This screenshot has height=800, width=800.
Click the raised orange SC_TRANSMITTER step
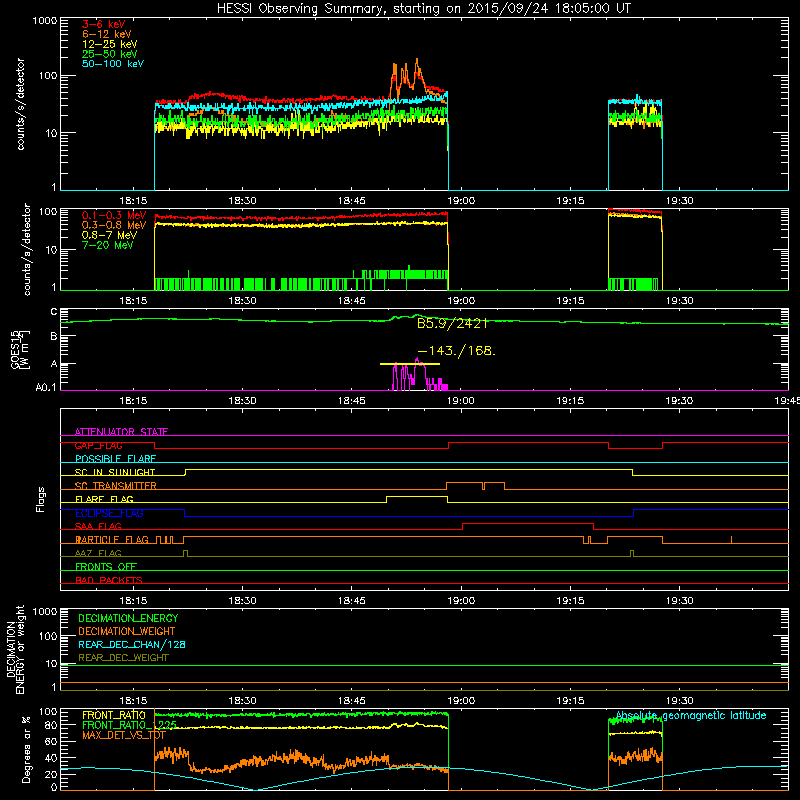pos(475,483)
